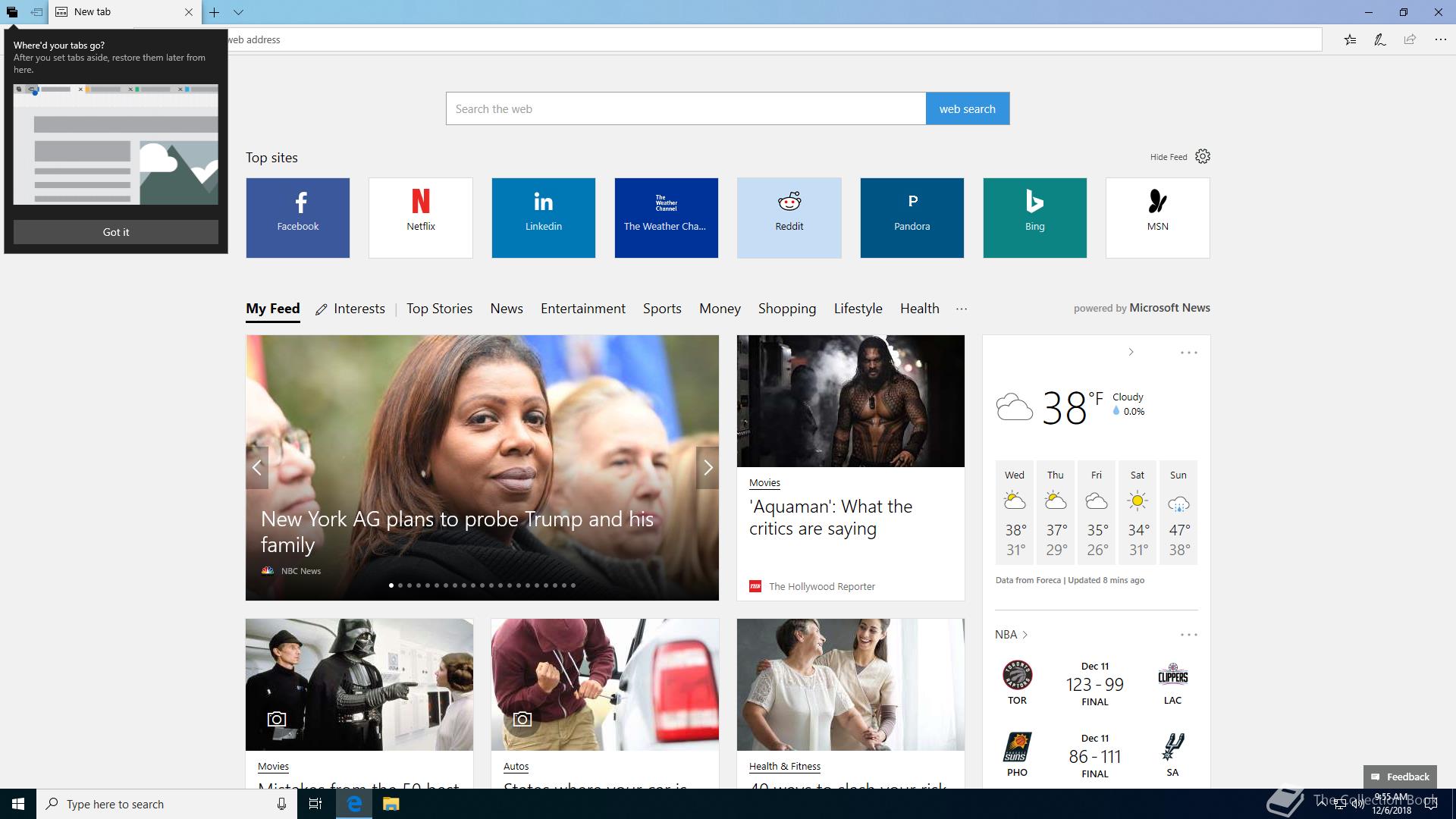
Task: Open the car theft article thumbnail
Action: [x=605, y=685]
